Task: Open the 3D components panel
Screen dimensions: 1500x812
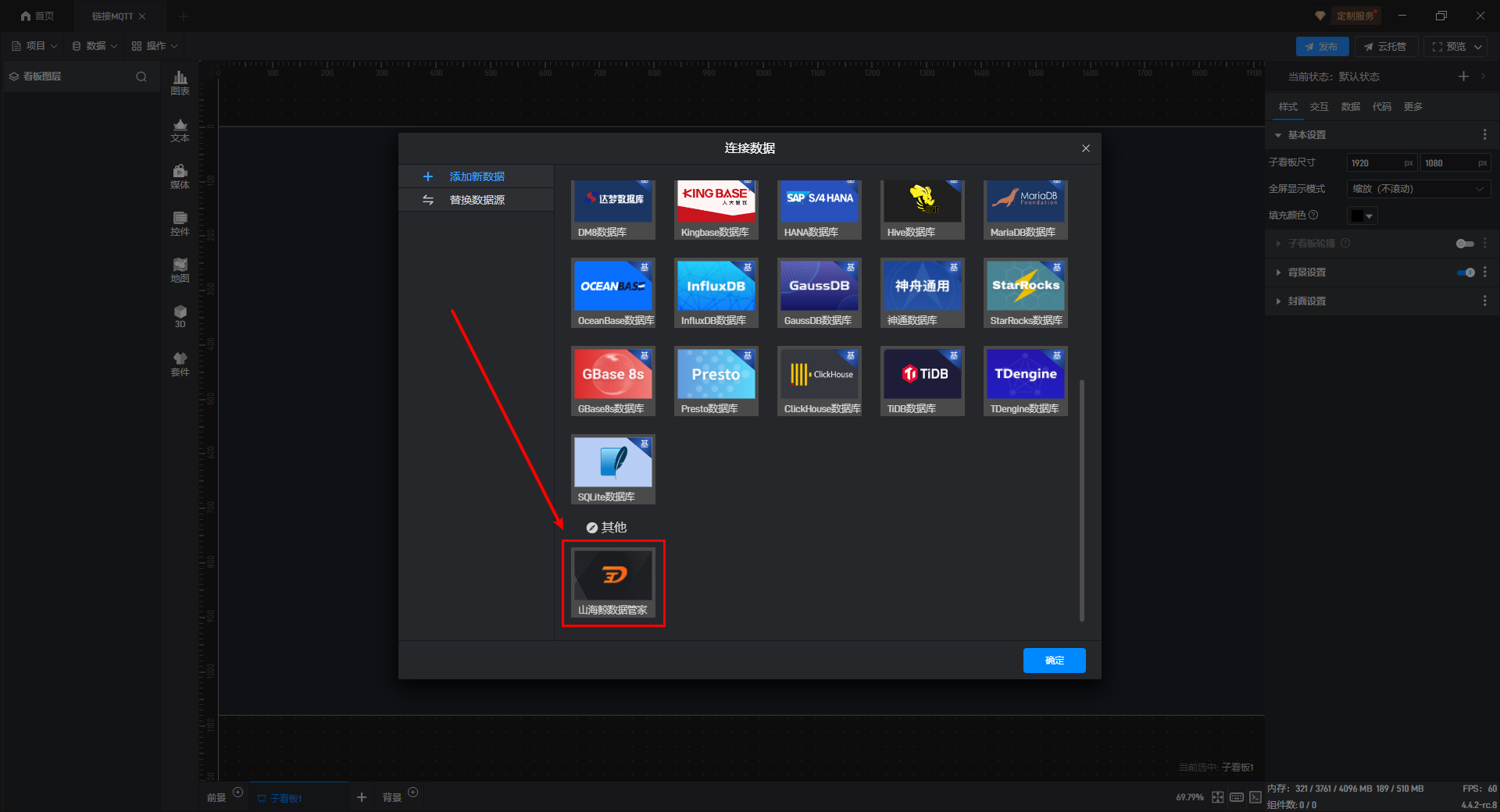Action: click(180, 316)
